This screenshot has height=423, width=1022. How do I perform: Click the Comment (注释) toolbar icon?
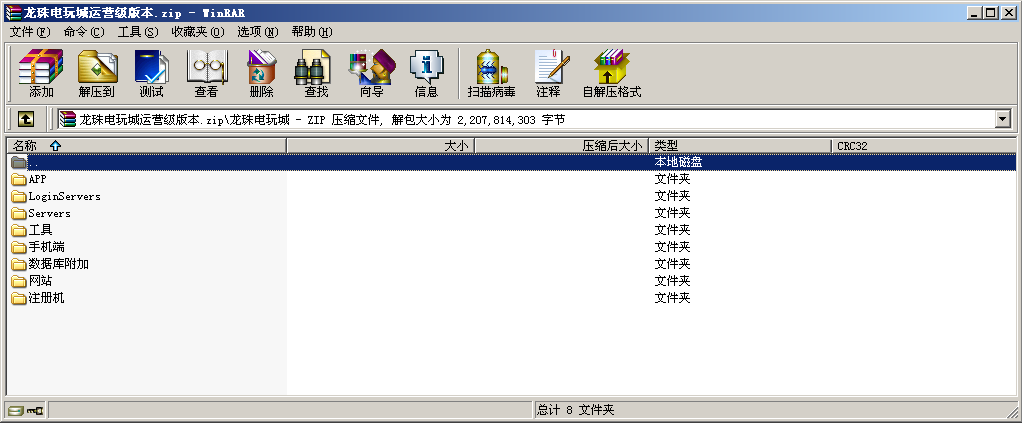coord(548,73)
